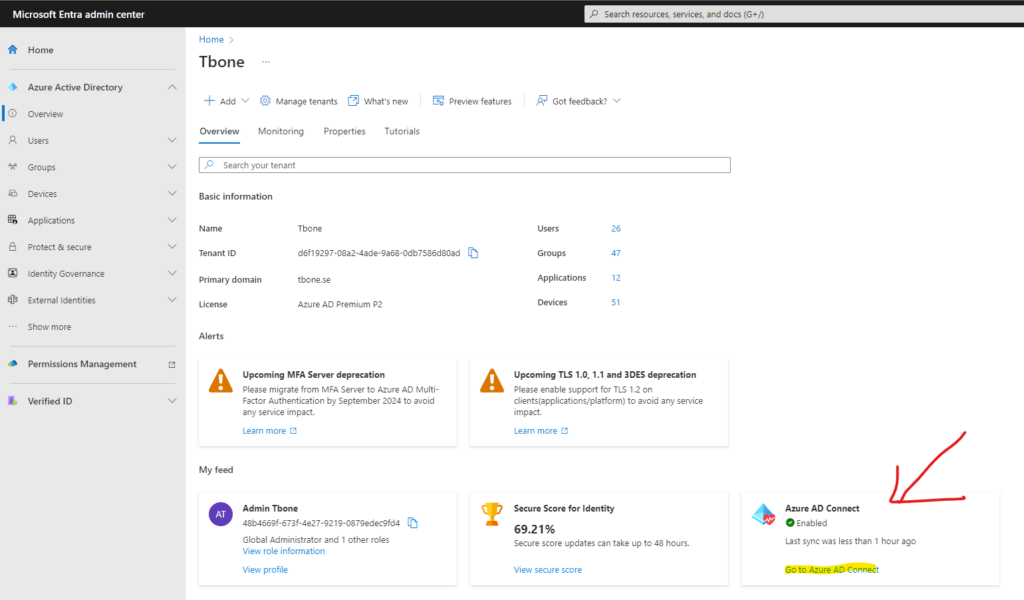The height and width of the screenshot is (600, 1024).
Task: Switch to the Monitoring tab
Action: [x=281, y=131]
